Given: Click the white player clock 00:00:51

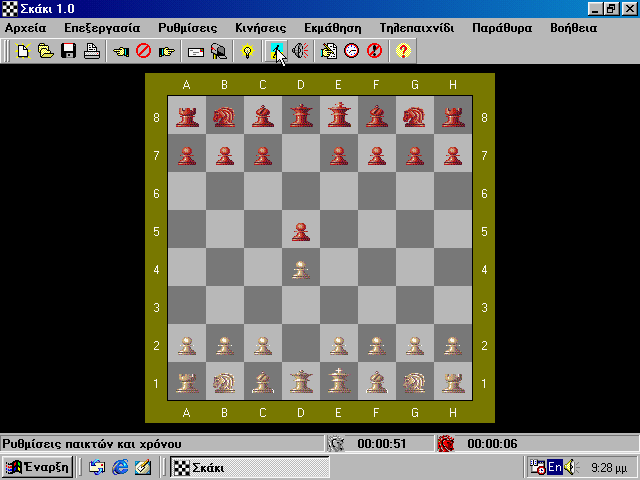Looking at the screenshot, I should pos(381,444).
